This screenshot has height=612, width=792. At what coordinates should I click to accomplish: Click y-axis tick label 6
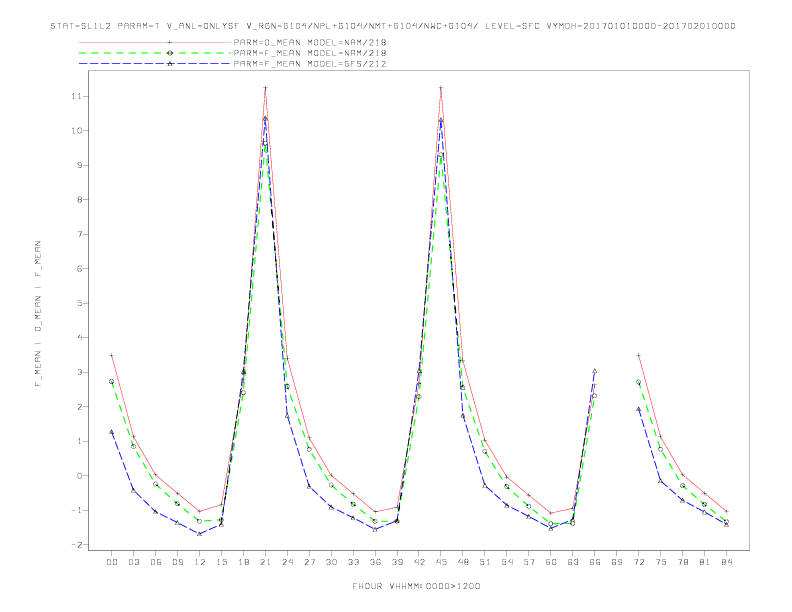[x=80, y=269]
